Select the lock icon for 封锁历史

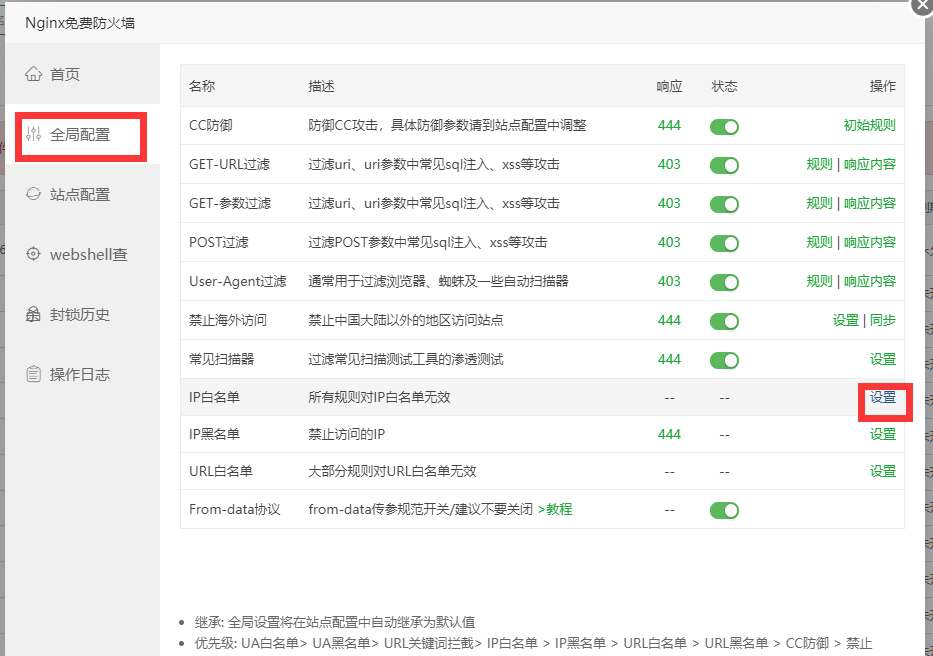coord(35,314)
